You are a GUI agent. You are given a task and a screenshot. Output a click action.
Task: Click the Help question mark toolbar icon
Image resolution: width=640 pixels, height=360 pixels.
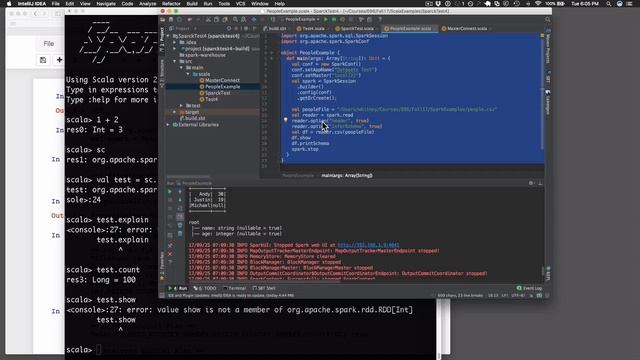pos(380,20)
